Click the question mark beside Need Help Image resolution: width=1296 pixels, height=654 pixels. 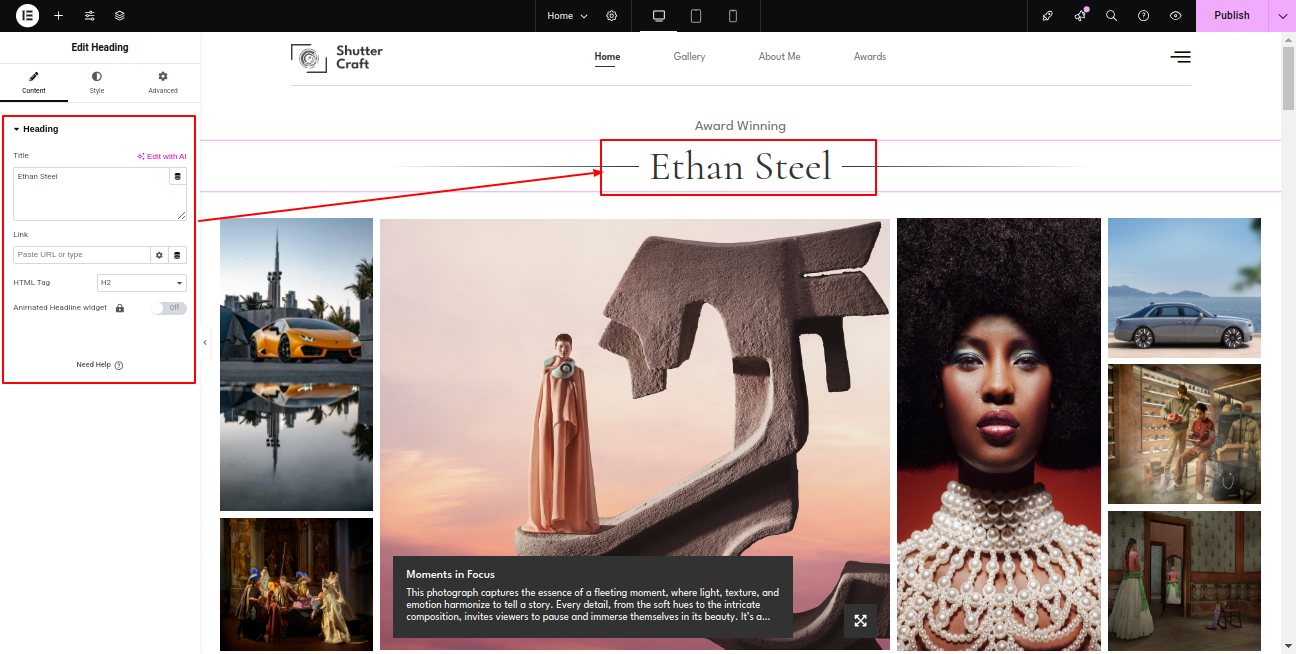[119, 365]
